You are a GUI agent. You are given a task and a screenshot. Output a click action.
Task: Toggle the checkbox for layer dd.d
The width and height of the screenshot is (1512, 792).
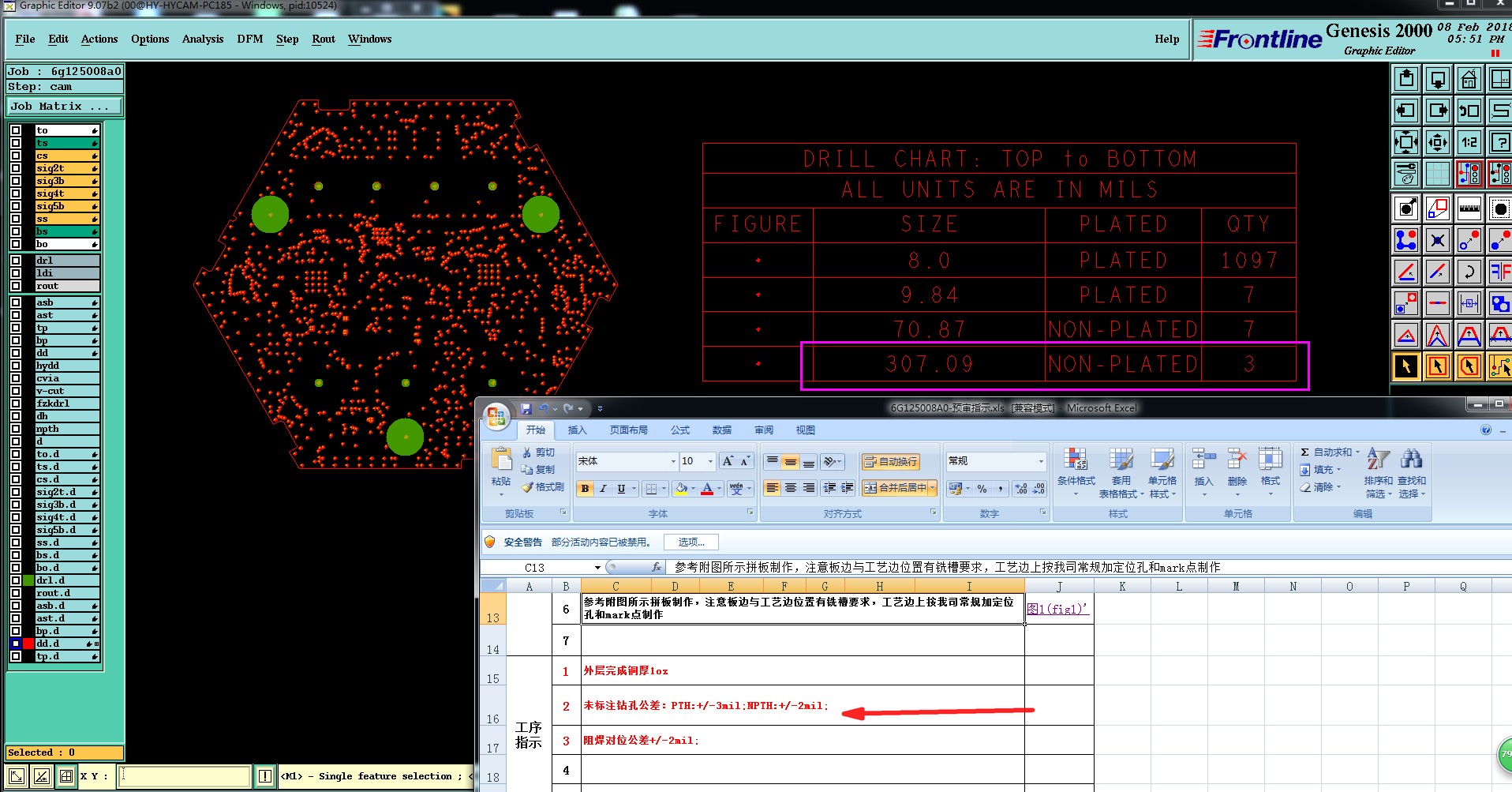point(16,644)
